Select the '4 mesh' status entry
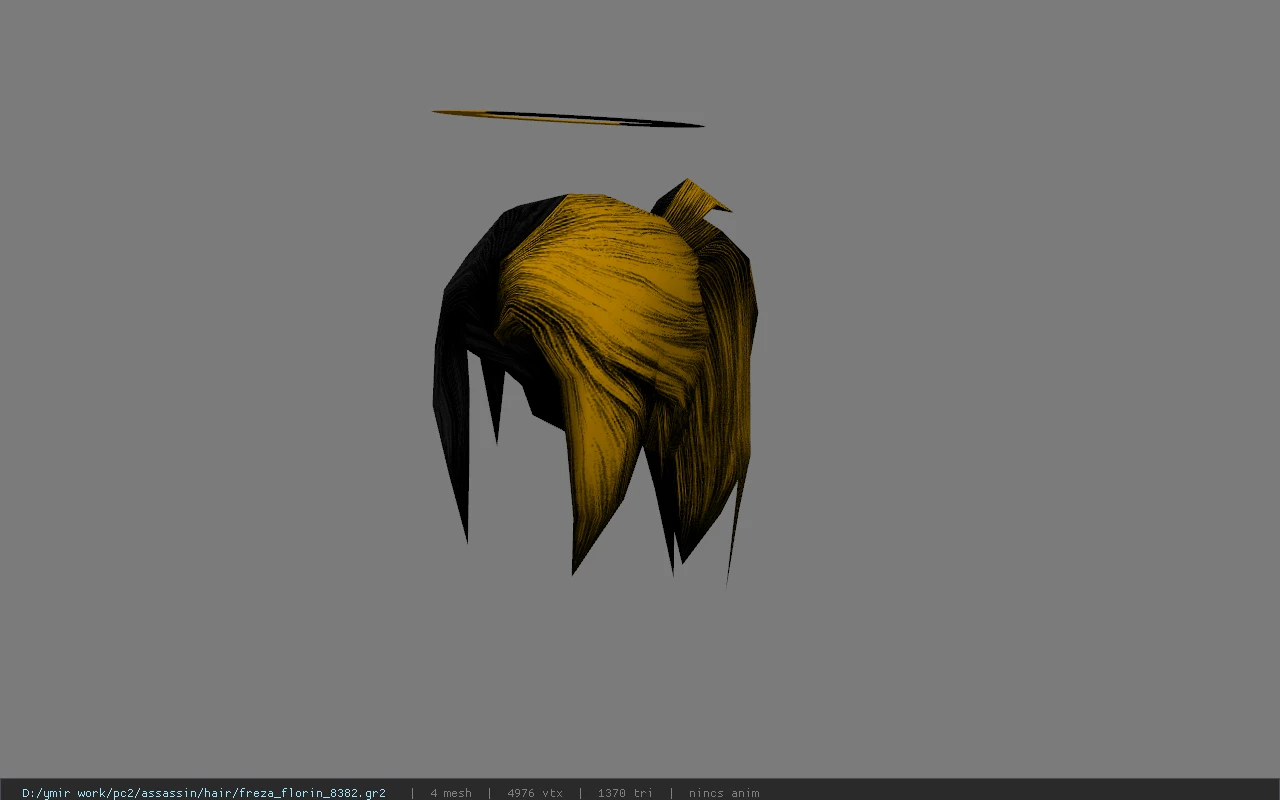Viewport: 1280px width, 800px height. 451,793
